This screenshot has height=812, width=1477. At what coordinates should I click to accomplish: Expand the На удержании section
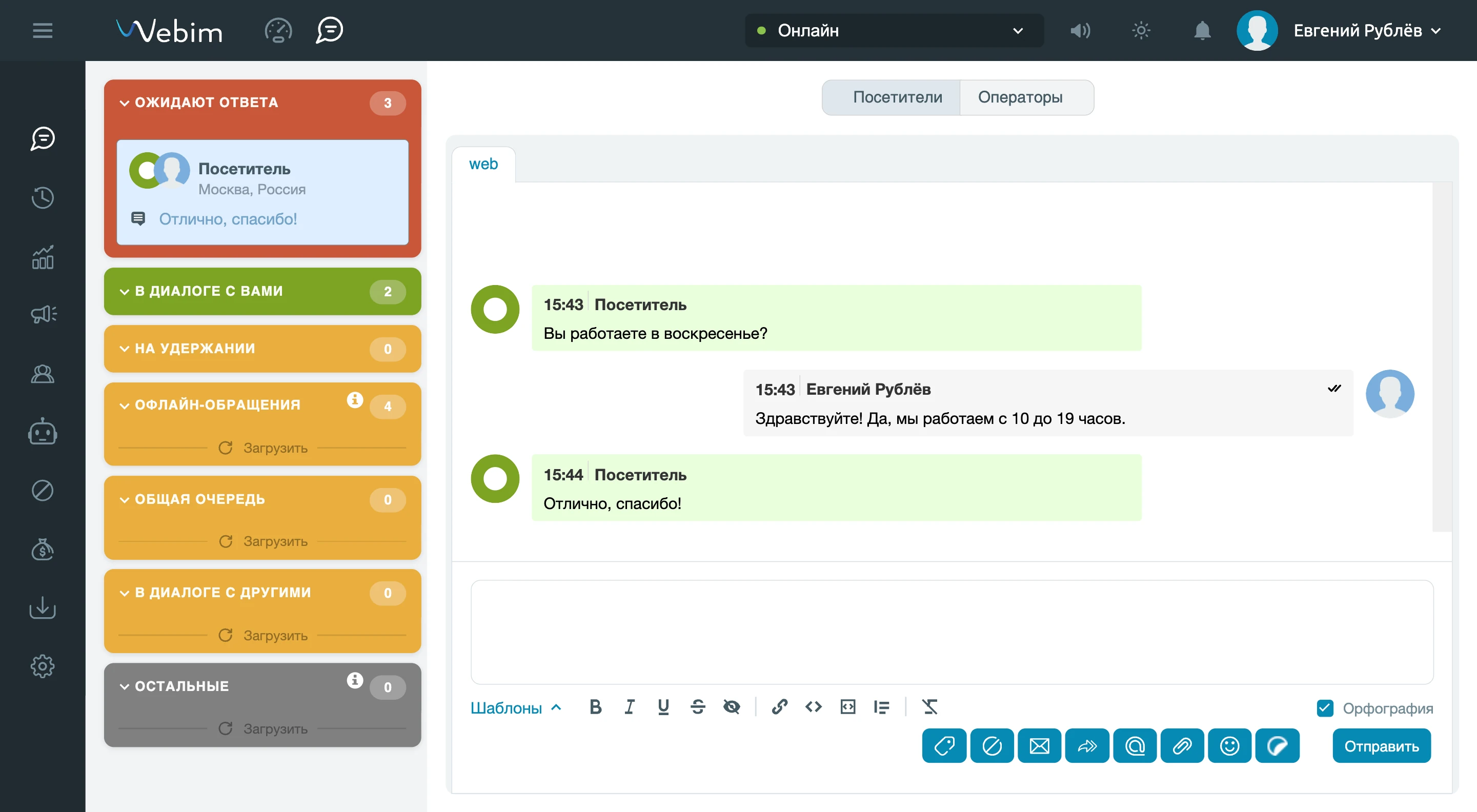(262, 349)
